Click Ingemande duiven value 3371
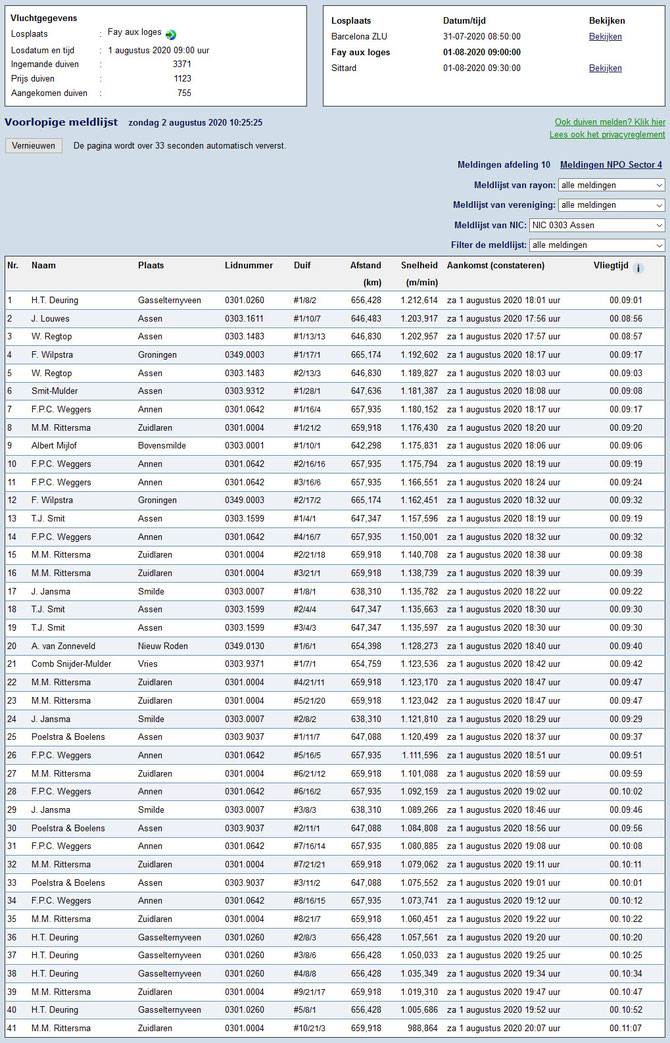Viewport: 670px width, 1043px height. point(182,65)
